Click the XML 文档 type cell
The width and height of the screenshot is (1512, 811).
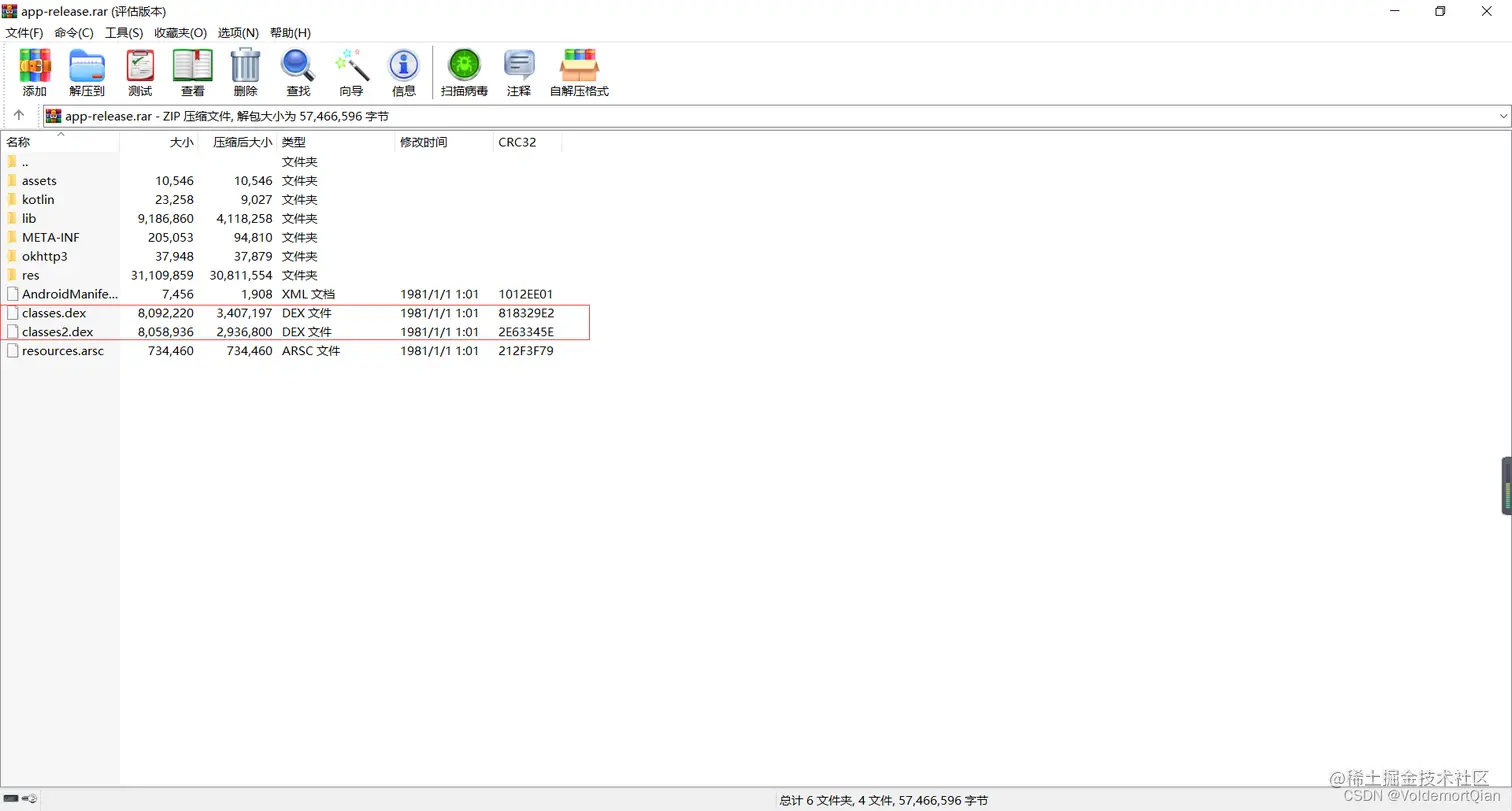click(x=308, y=294)
